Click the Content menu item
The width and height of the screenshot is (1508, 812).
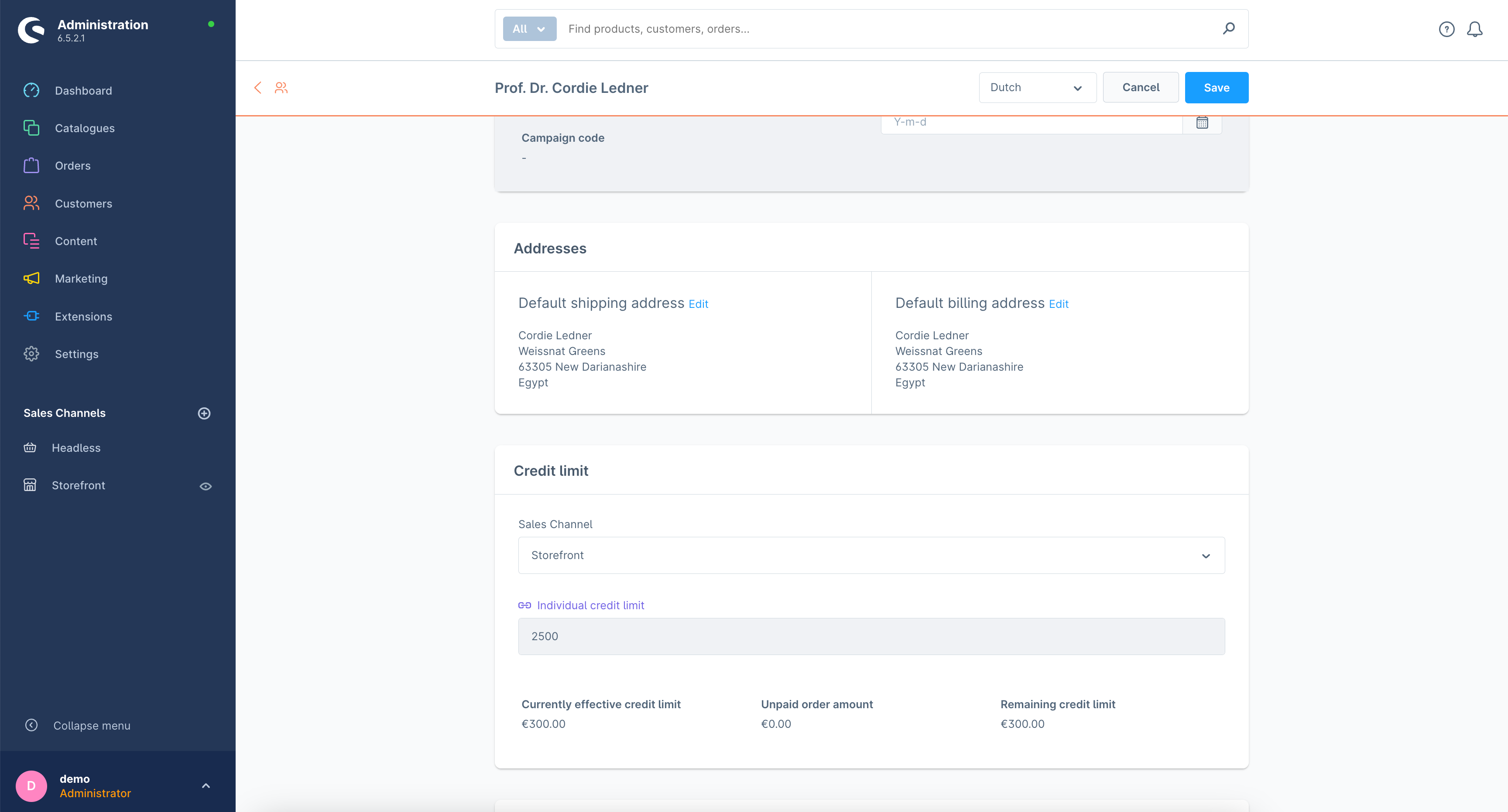[77, 241]
